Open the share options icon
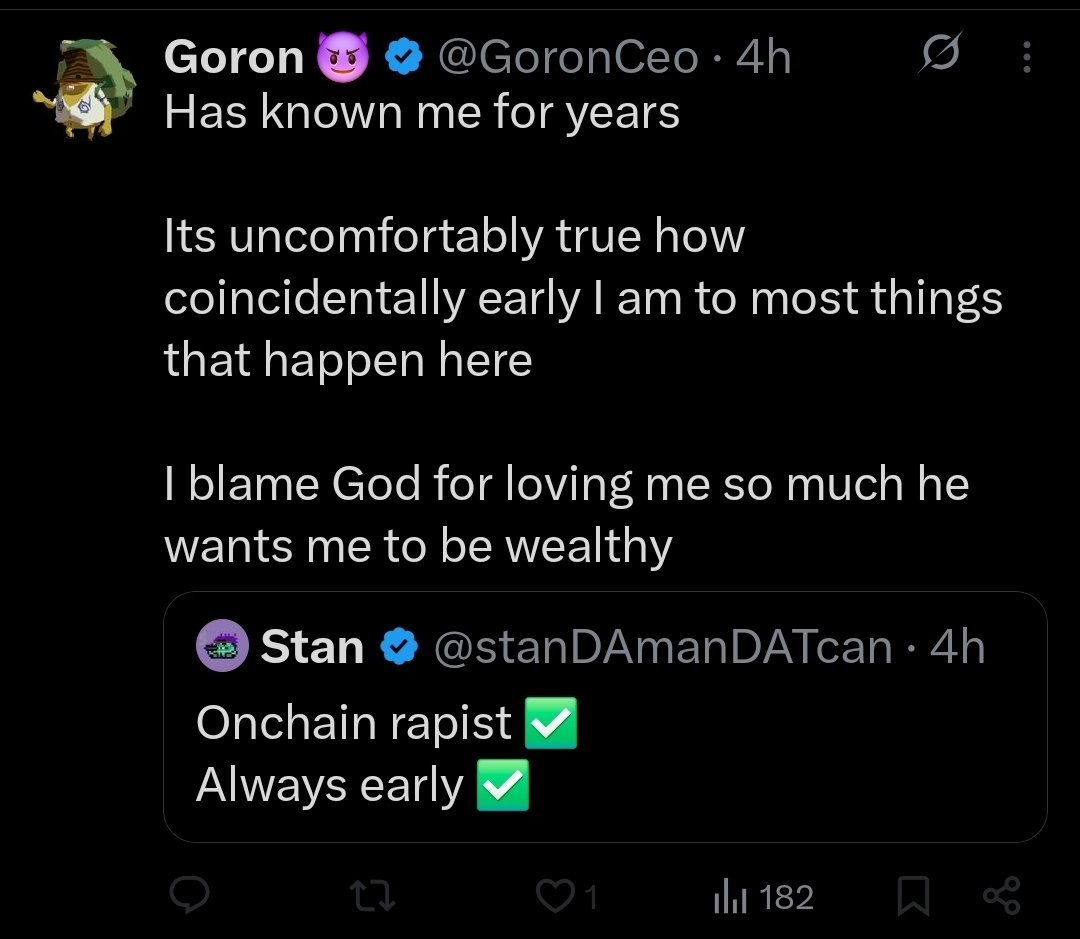Screen dimensions: 1080x939 (x=1001, y=896)
